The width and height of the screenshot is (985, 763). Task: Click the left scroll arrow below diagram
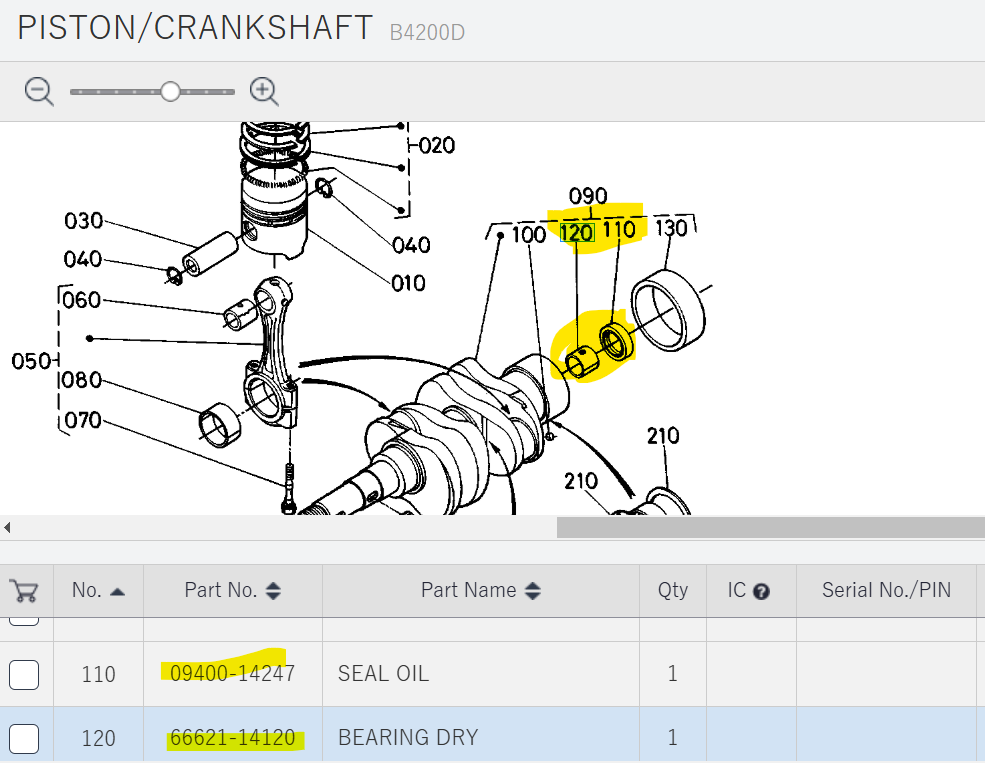pyautogui.click(x=8, y=527)
